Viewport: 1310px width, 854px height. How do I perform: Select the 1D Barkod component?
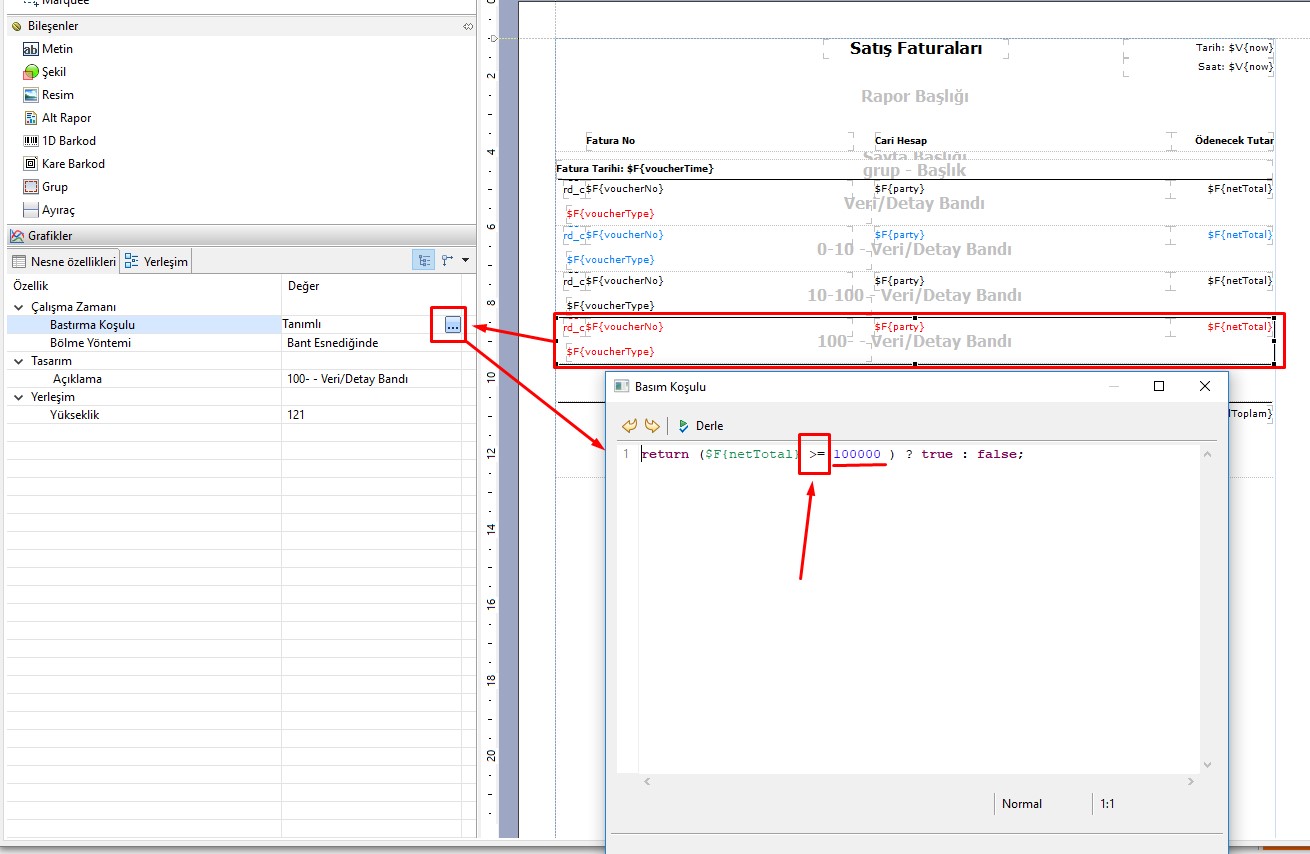tap(68, 141)
